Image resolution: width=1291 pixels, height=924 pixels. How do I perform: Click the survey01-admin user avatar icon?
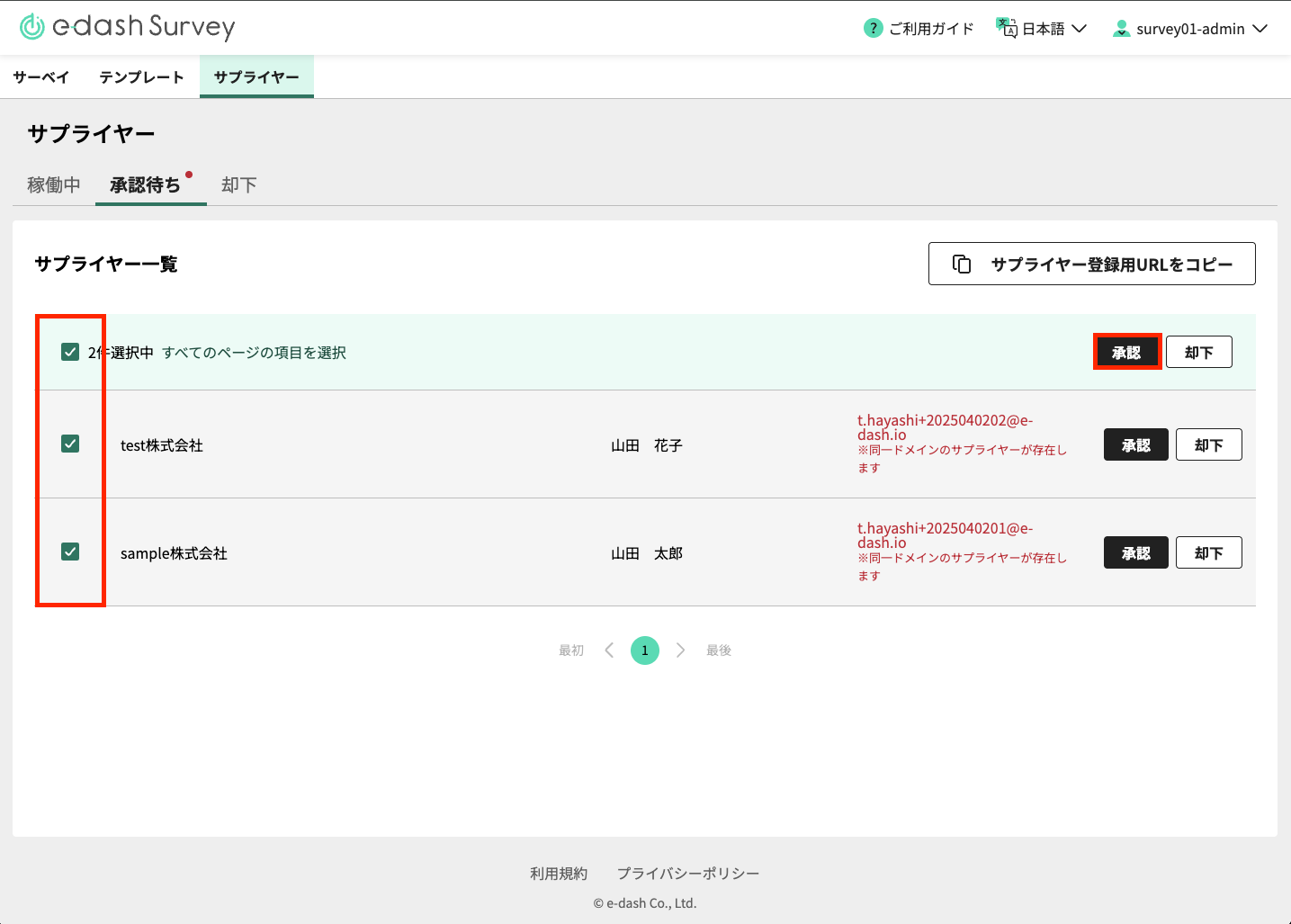point(1121,29)
